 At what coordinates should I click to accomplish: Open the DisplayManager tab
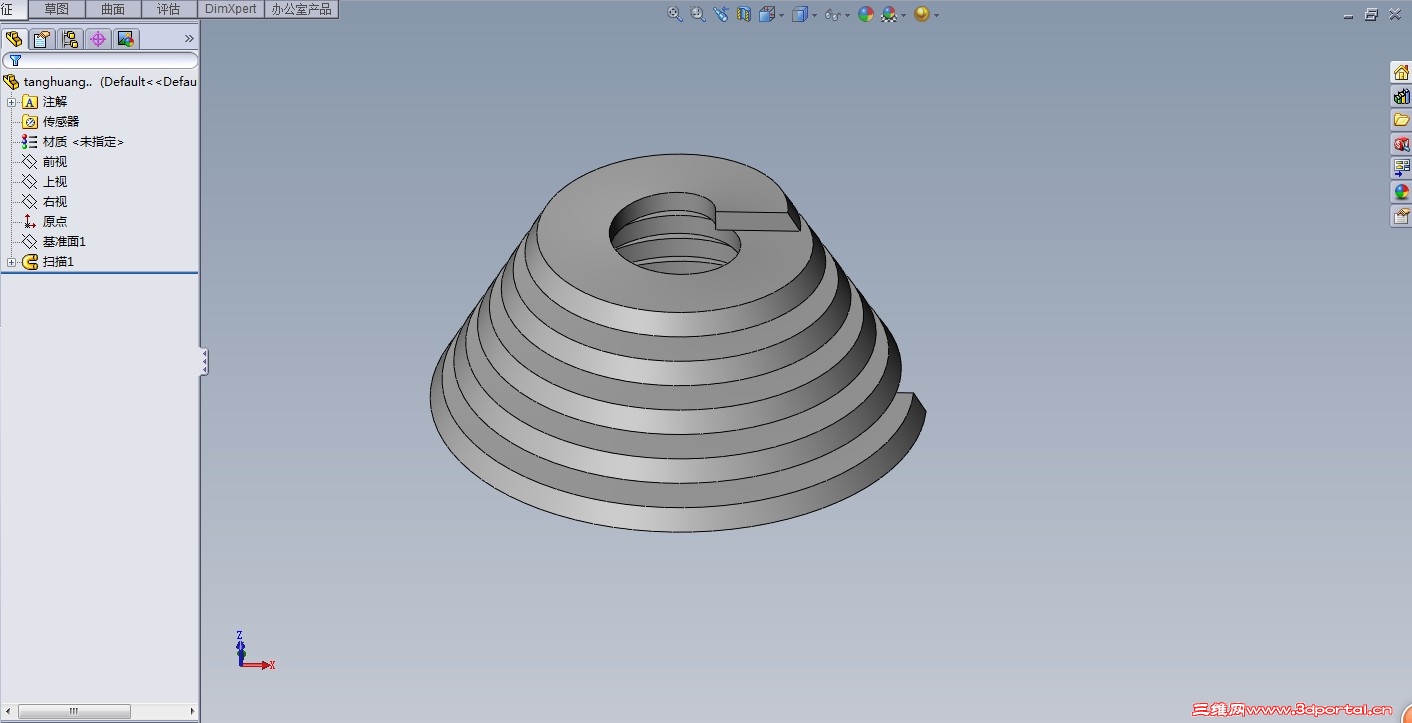pyautogui.click(x=125, y=39)
